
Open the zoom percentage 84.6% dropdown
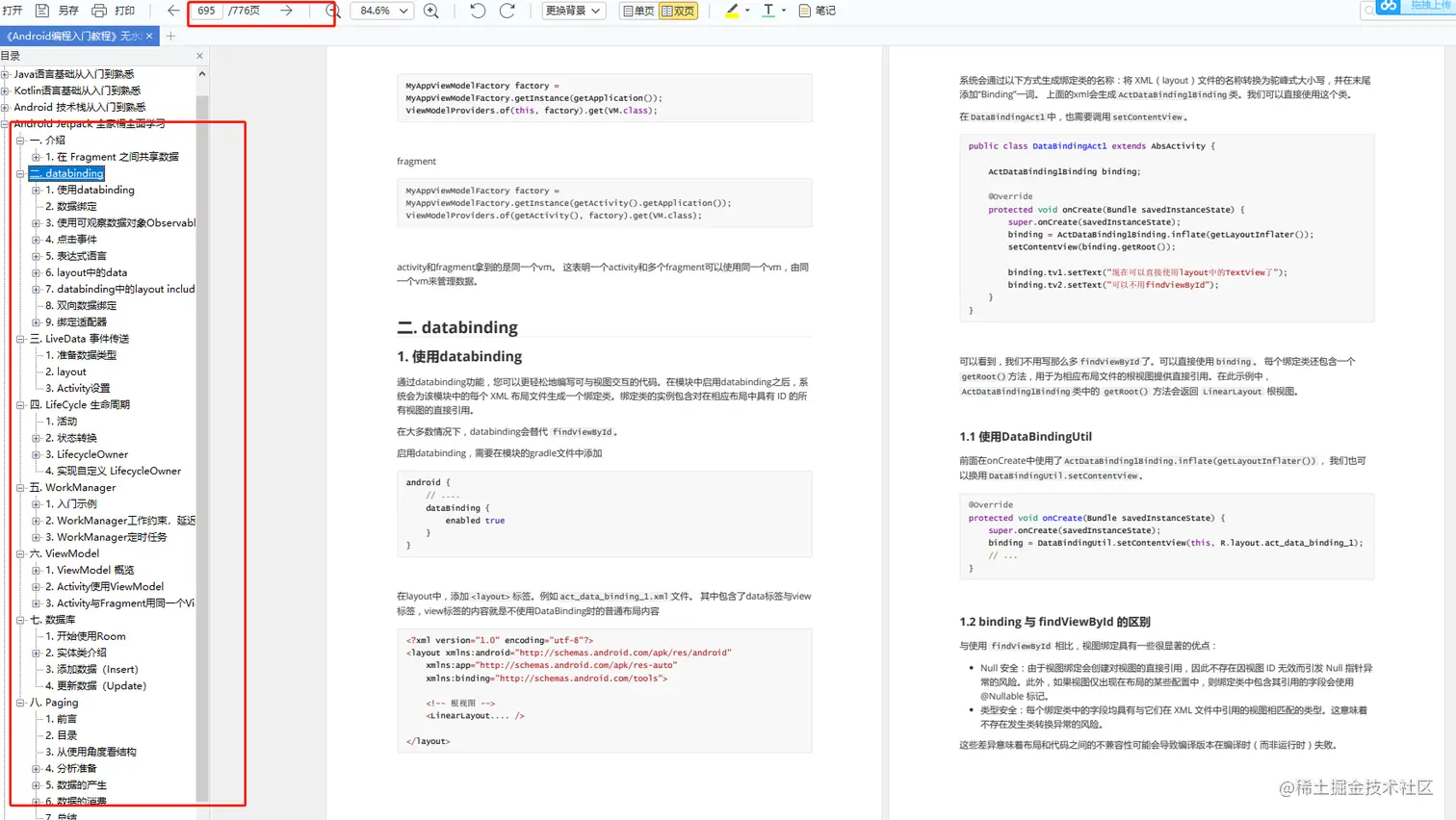click(383, 11)
